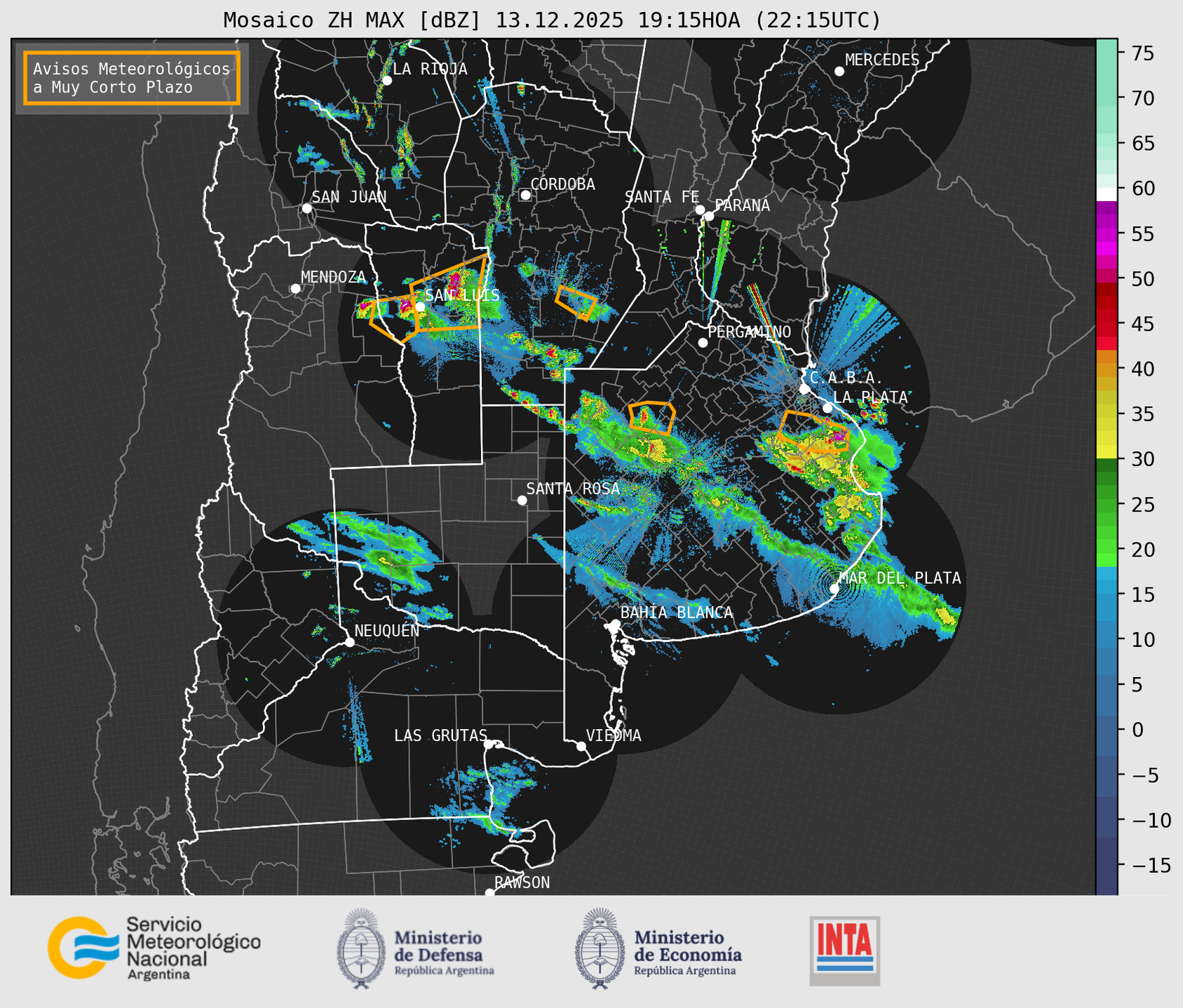Select the PERGAMINO city label
The height and width of the screenshot is (1008, 1183).
(750, 332)
